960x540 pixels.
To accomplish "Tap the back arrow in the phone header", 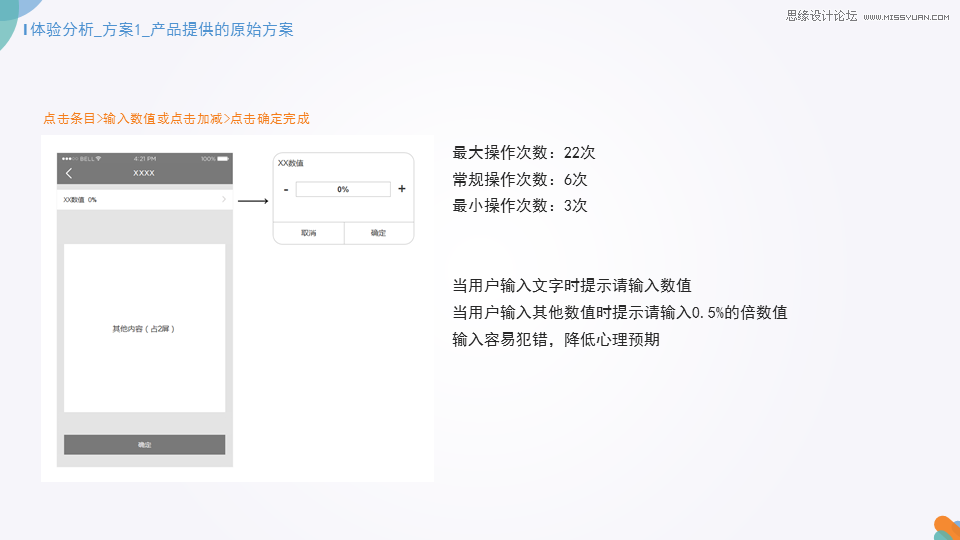I will click(69, 173).
